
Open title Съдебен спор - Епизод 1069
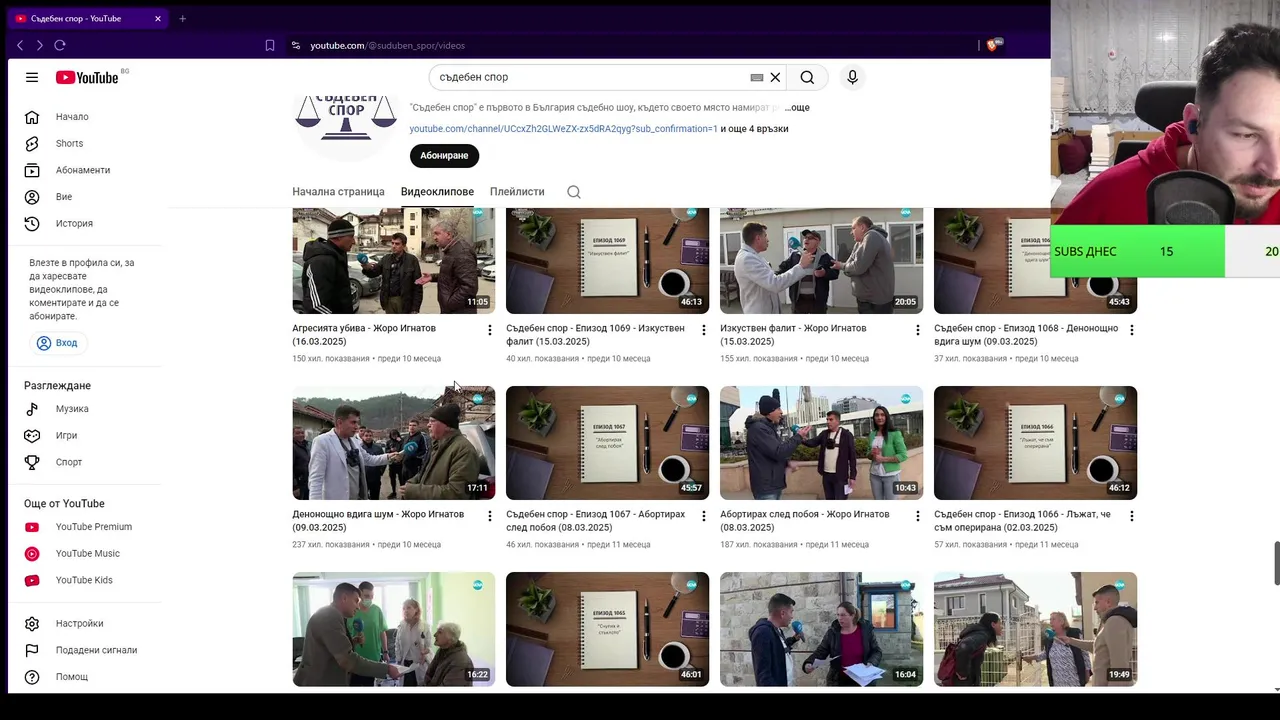click(595, 335)
